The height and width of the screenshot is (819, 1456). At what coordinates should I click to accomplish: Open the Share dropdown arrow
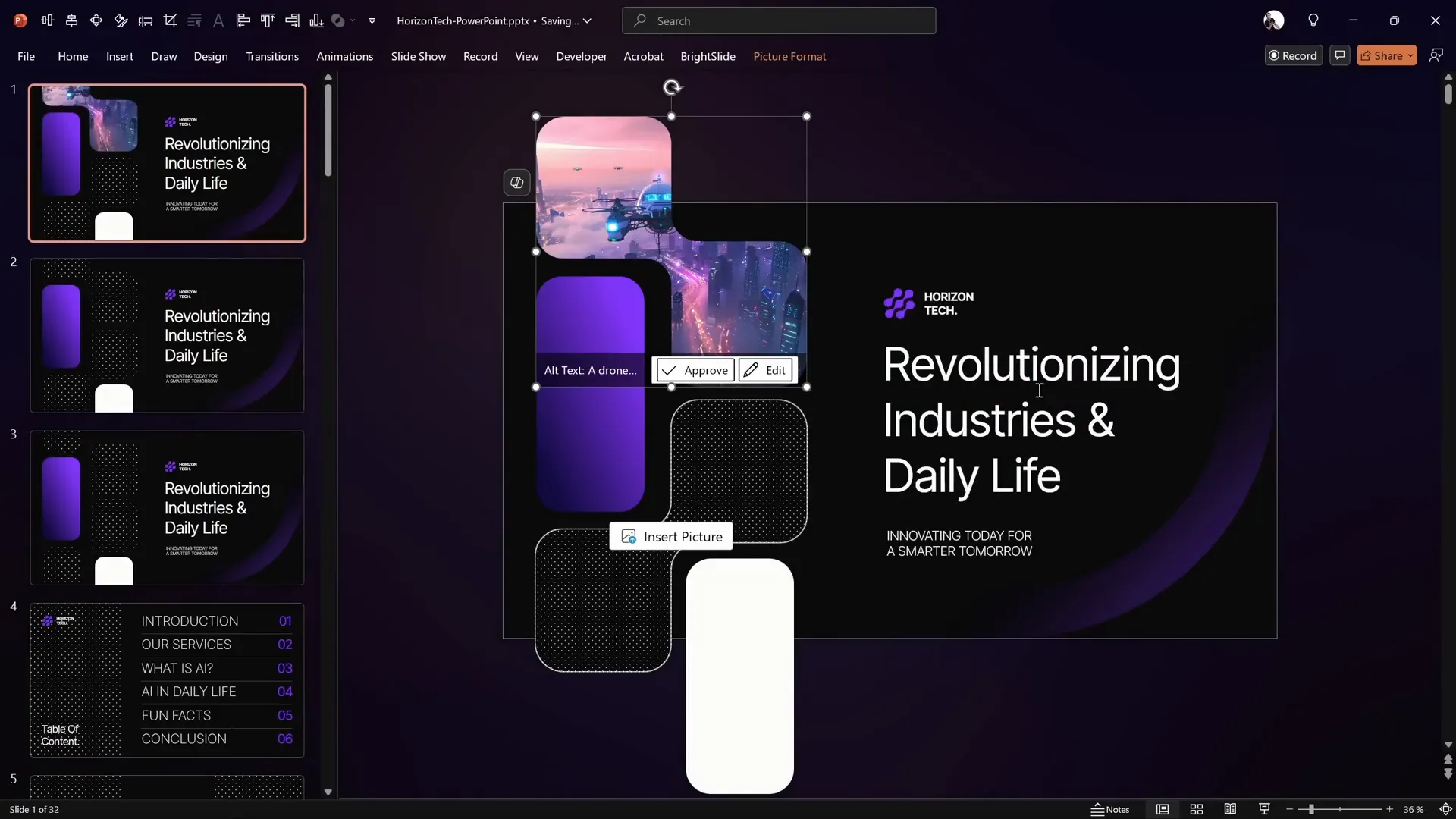[1410, 55]
